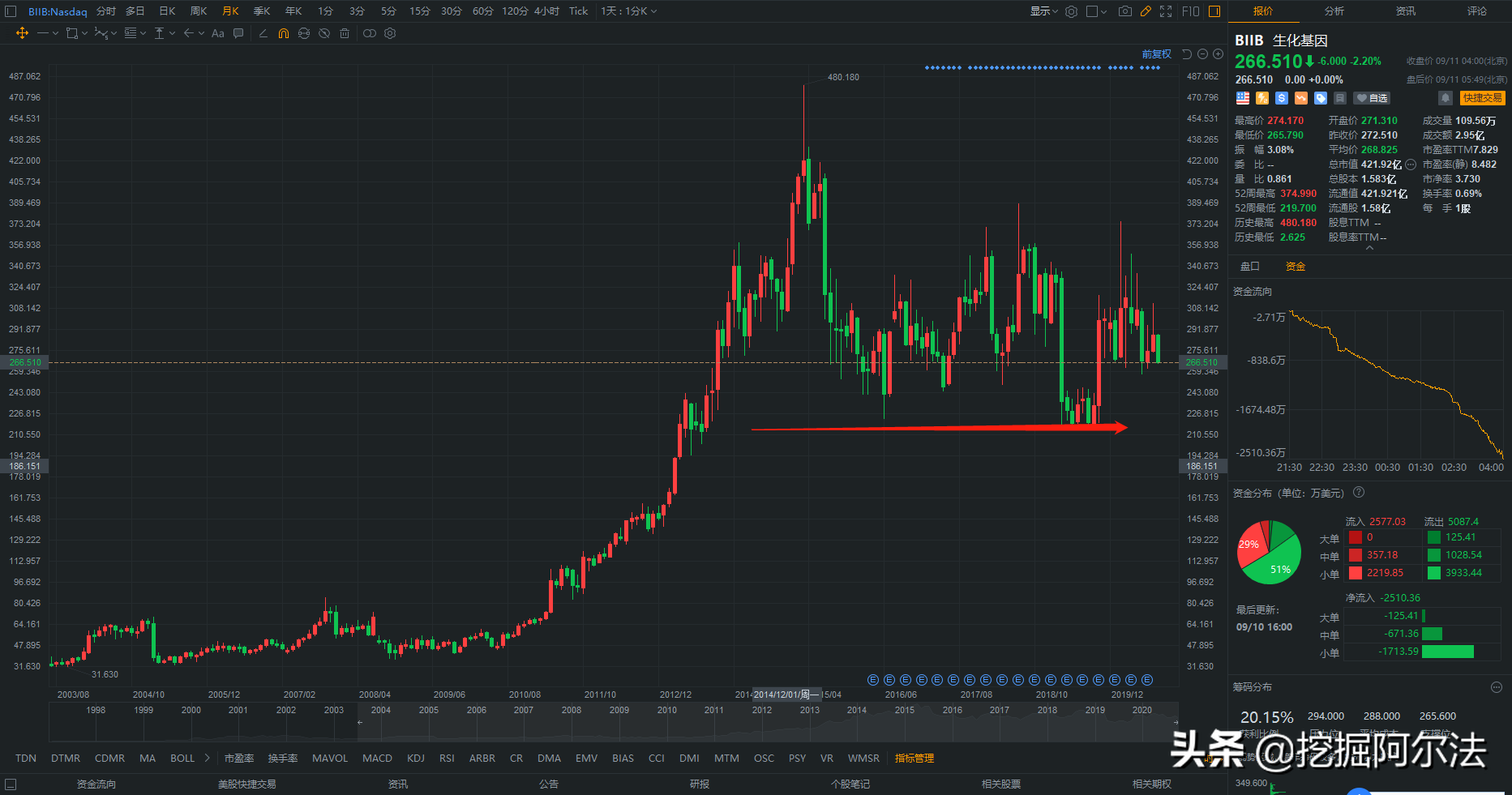Select the 周K chart period
This screenshot has height=795, width=1512.
click(x=199, y=11)
